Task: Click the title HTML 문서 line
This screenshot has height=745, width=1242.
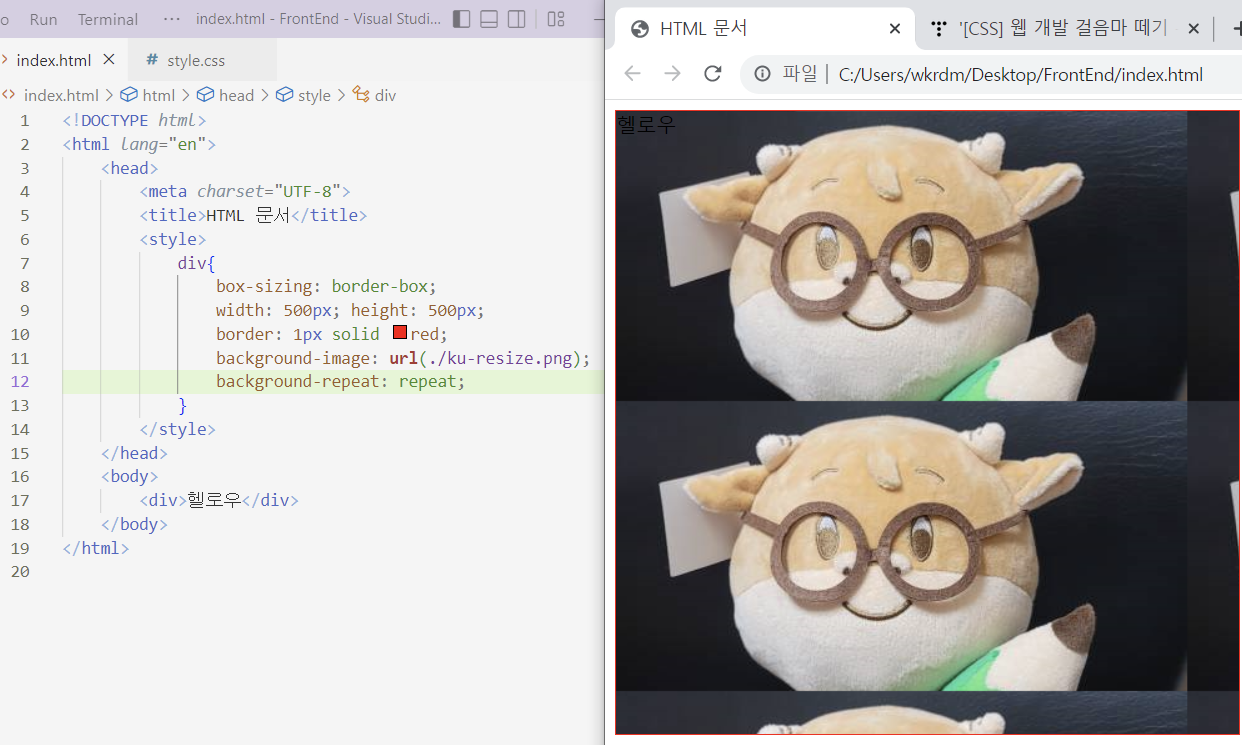Action: pos(253,215)
